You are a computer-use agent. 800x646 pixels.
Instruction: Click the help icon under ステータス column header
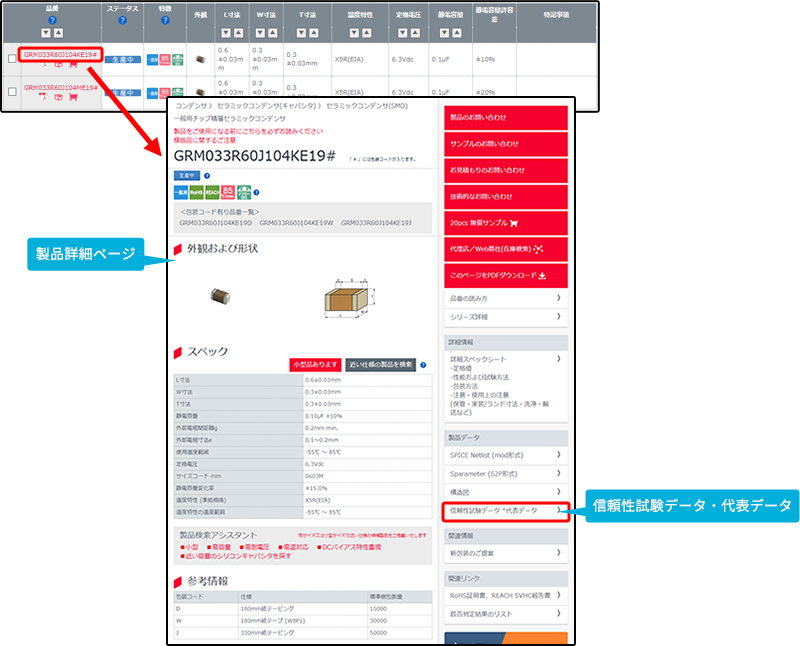point(122,19)
